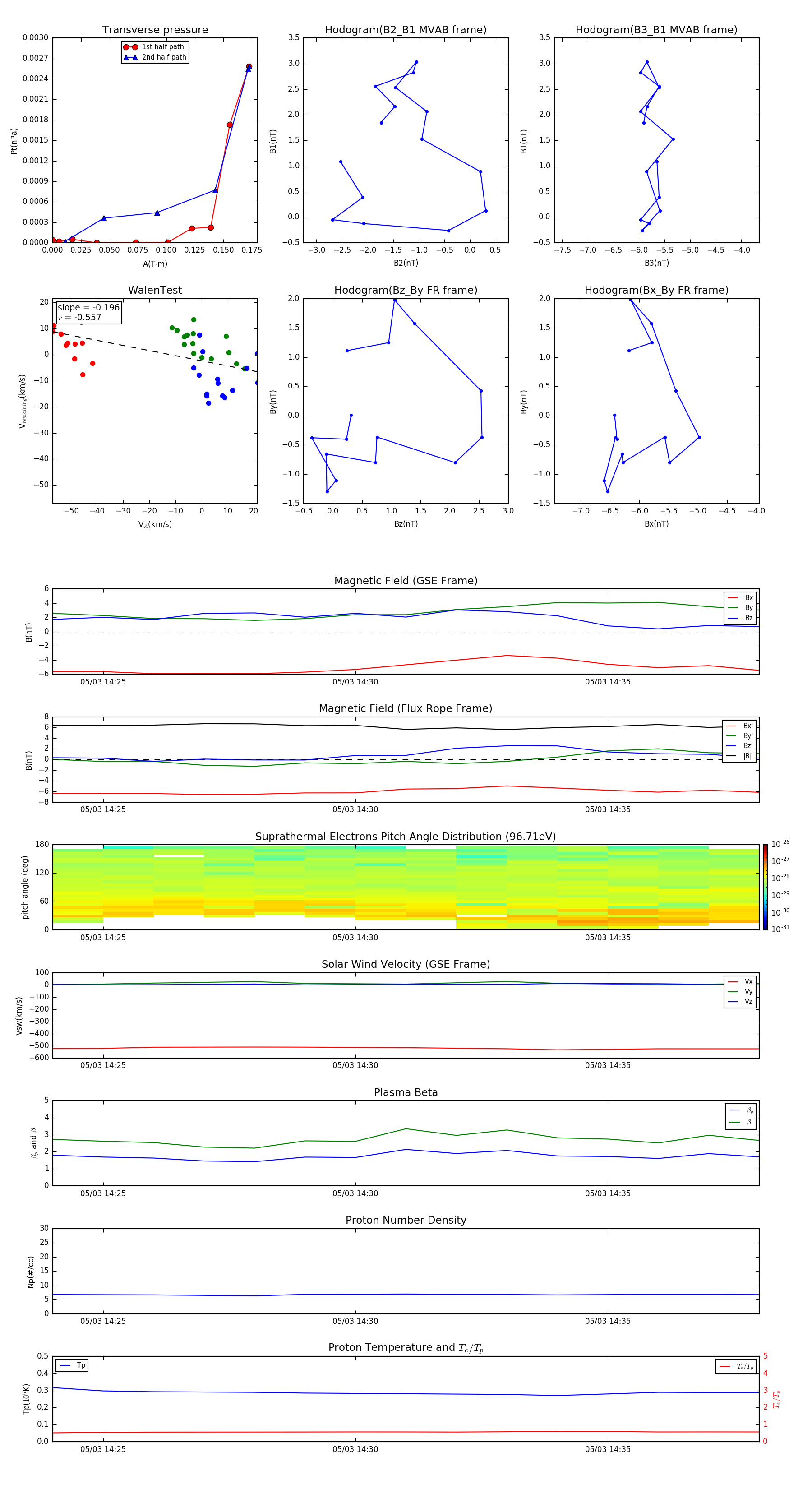
Task: Click the 'Vx' legend entry in velocity plot
Action: coord(740,981)
